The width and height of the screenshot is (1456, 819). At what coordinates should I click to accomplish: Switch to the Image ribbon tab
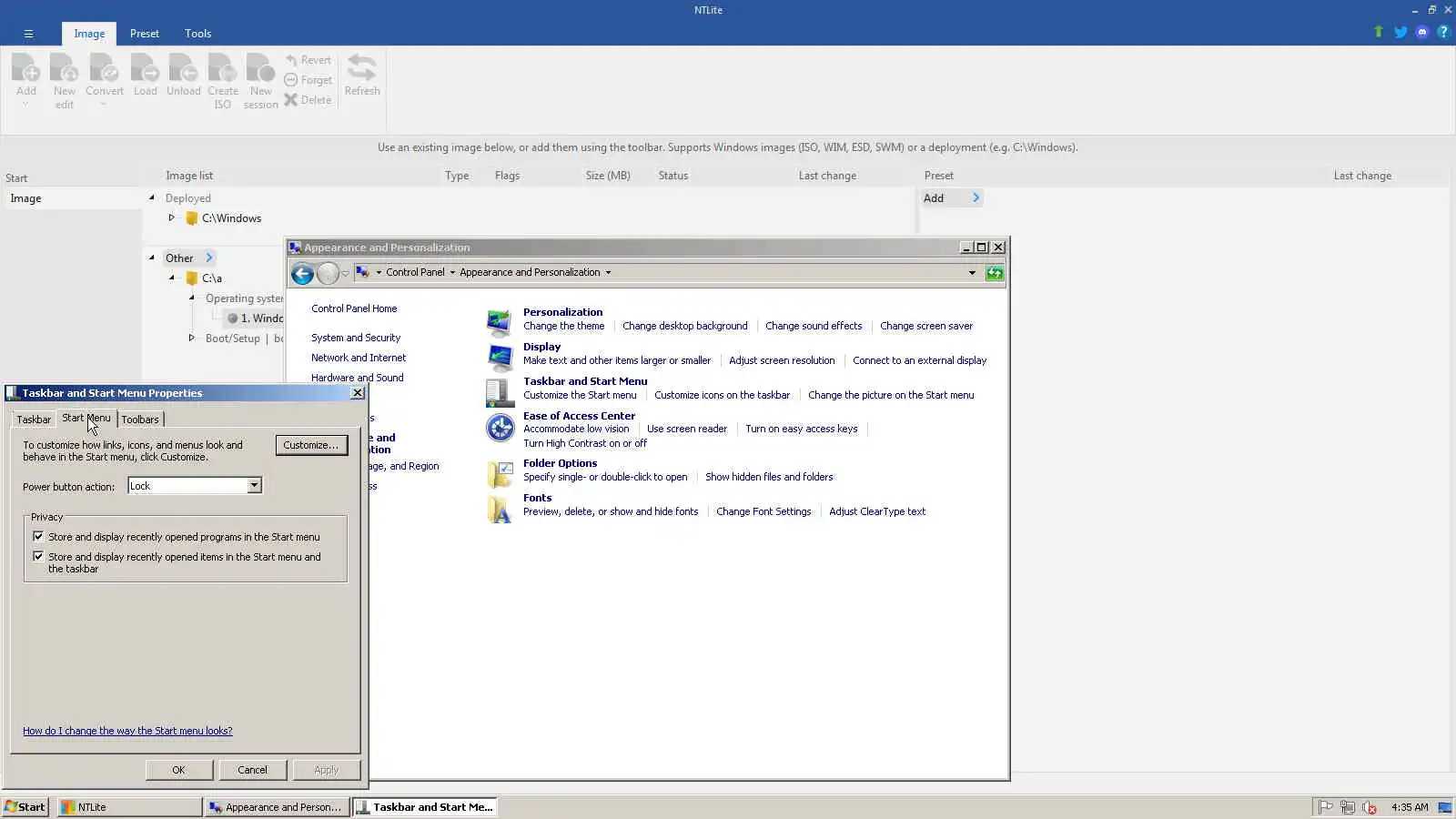pyautogui.click(x=89, y=34)
